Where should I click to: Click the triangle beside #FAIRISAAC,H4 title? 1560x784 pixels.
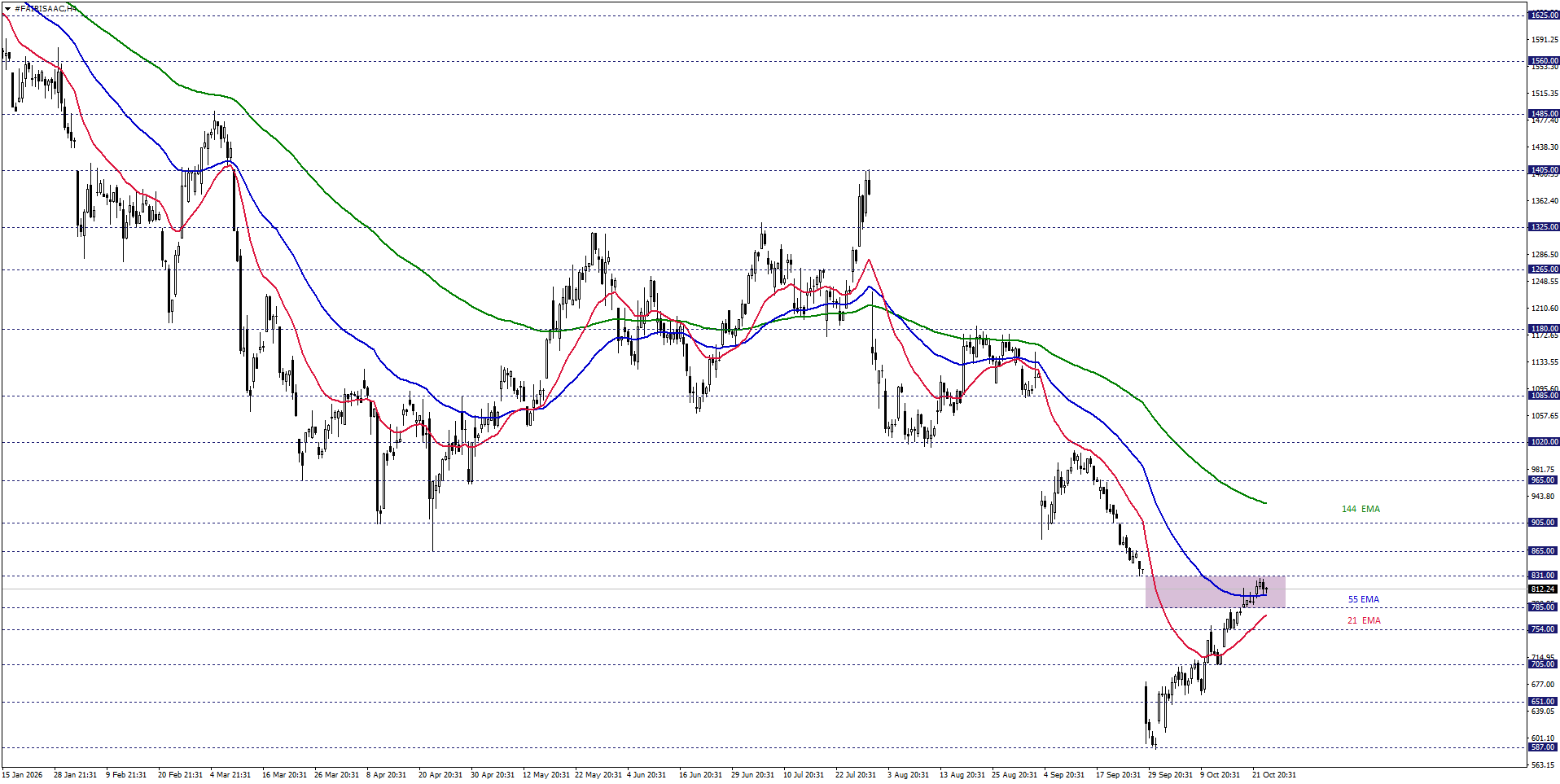tap(8, 8)
